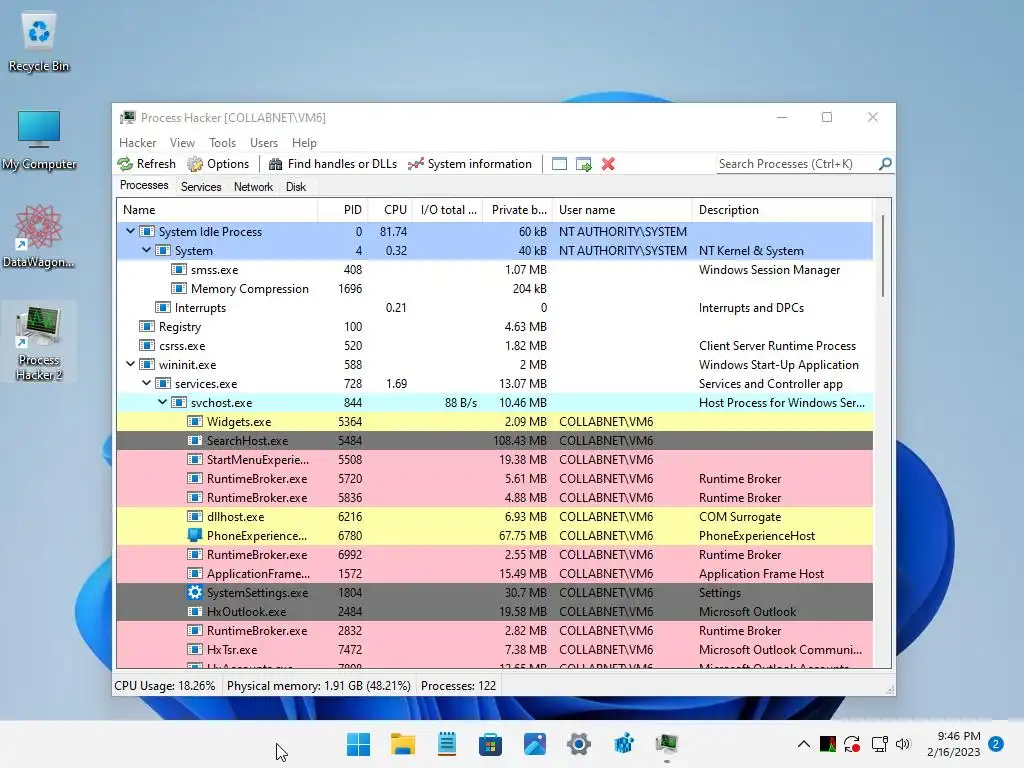Select the PhoneExperience process icon
This screenshot has height=768, width=1024.
pyautogui.click(x=195, y=536)
